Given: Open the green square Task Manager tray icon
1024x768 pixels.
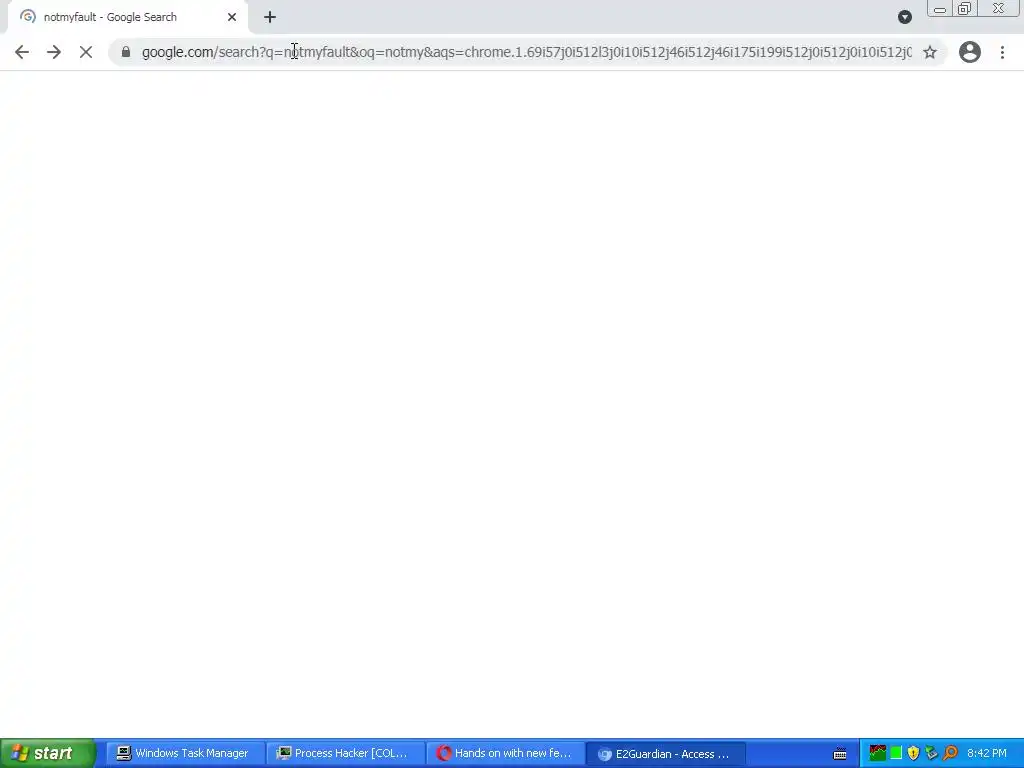Looking at the screenshot, I should tap(896, 753).
